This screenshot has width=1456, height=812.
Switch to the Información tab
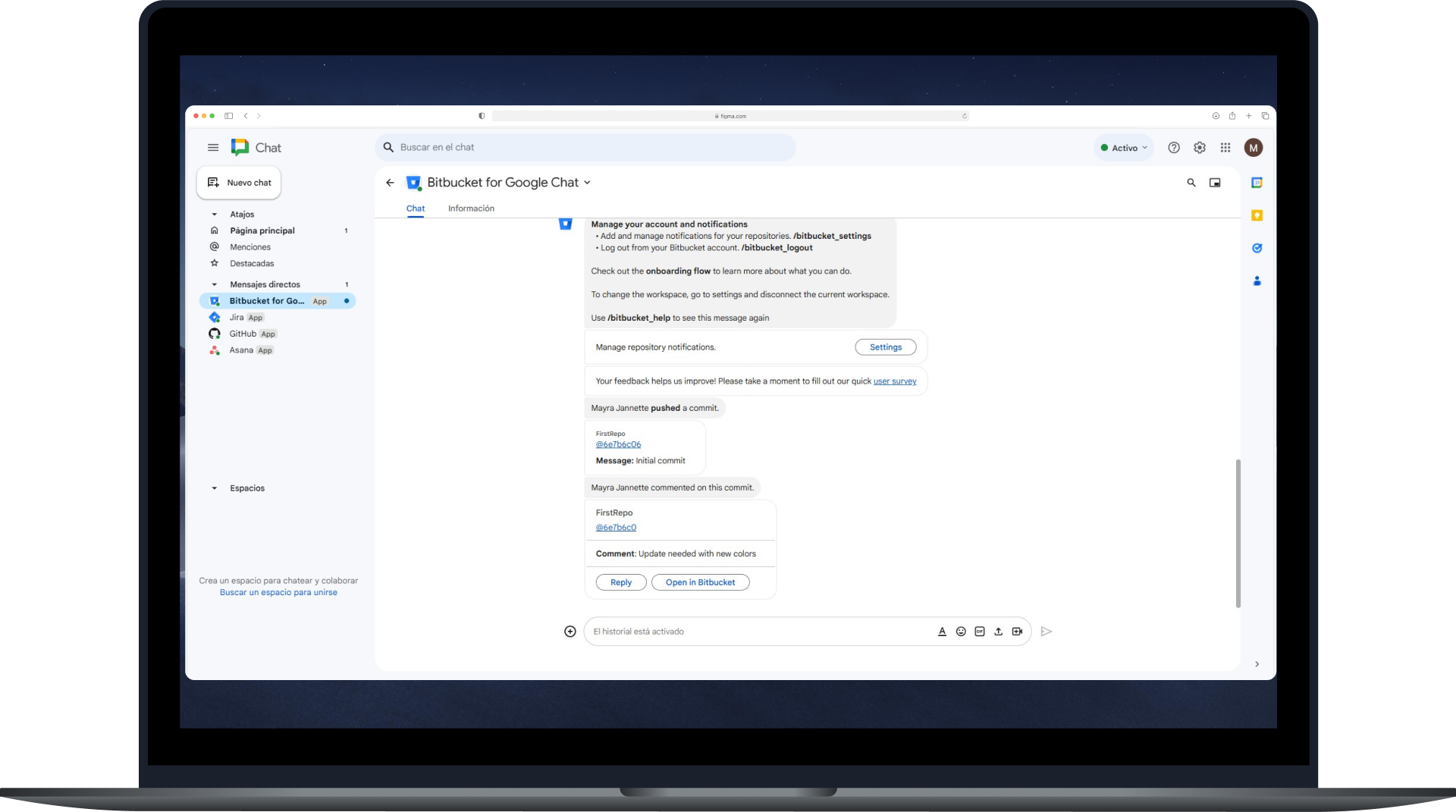(x=471, y=208)
